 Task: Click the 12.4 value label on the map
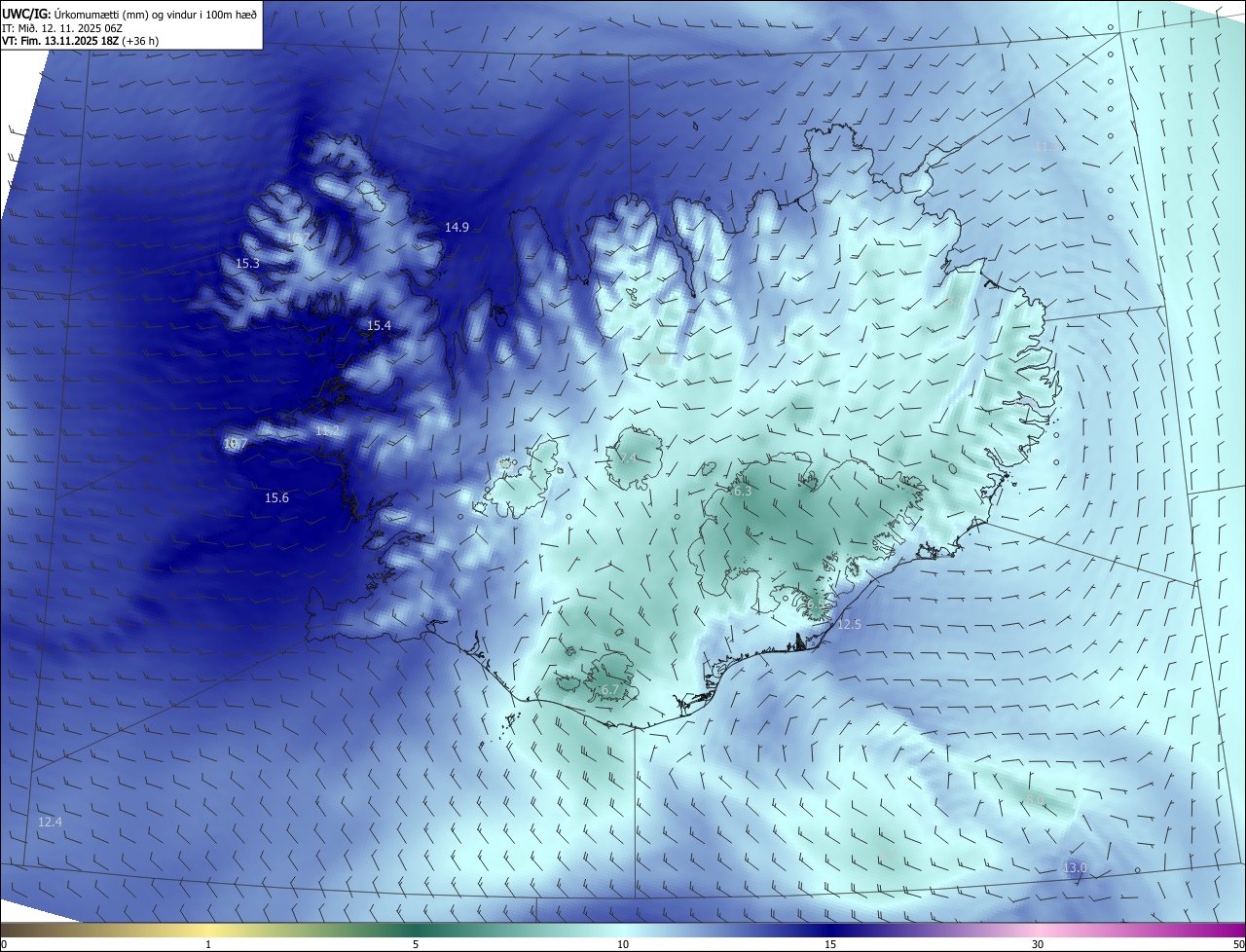click(x=50, y=822)
